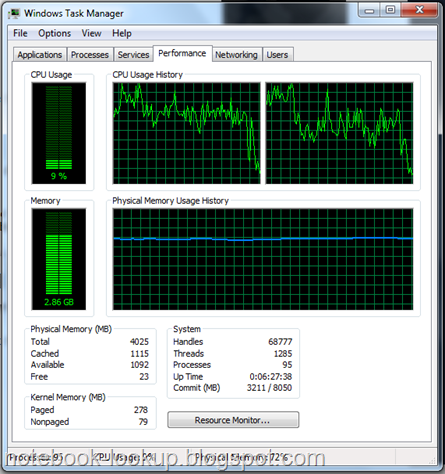Click the Total physical memory value 4025
Image resolution: width=445 pixels, height=474 pixels.
[x=139, y=342]
